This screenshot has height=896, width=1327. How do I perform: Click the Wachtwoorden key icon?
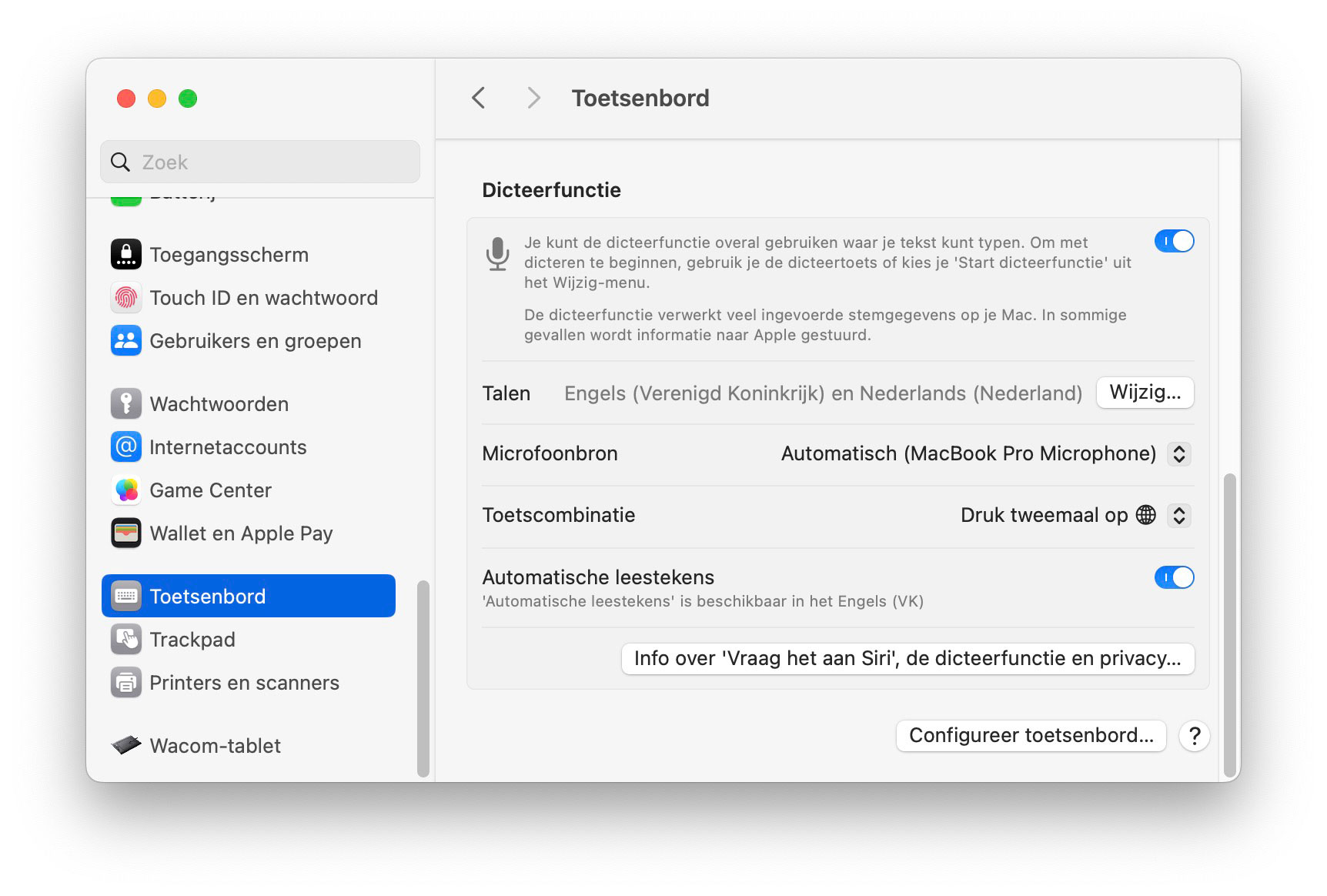pyautogui.click(x=126, y=403)
